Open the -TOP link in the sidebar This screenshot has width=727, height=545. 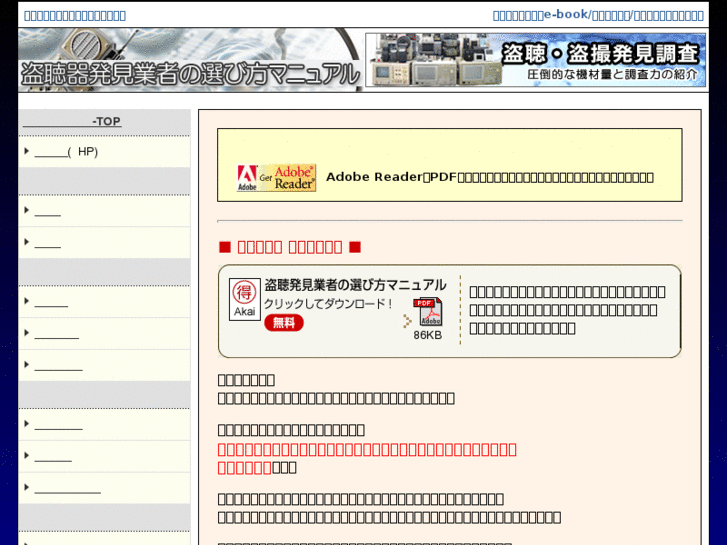(x=72, y=122)
